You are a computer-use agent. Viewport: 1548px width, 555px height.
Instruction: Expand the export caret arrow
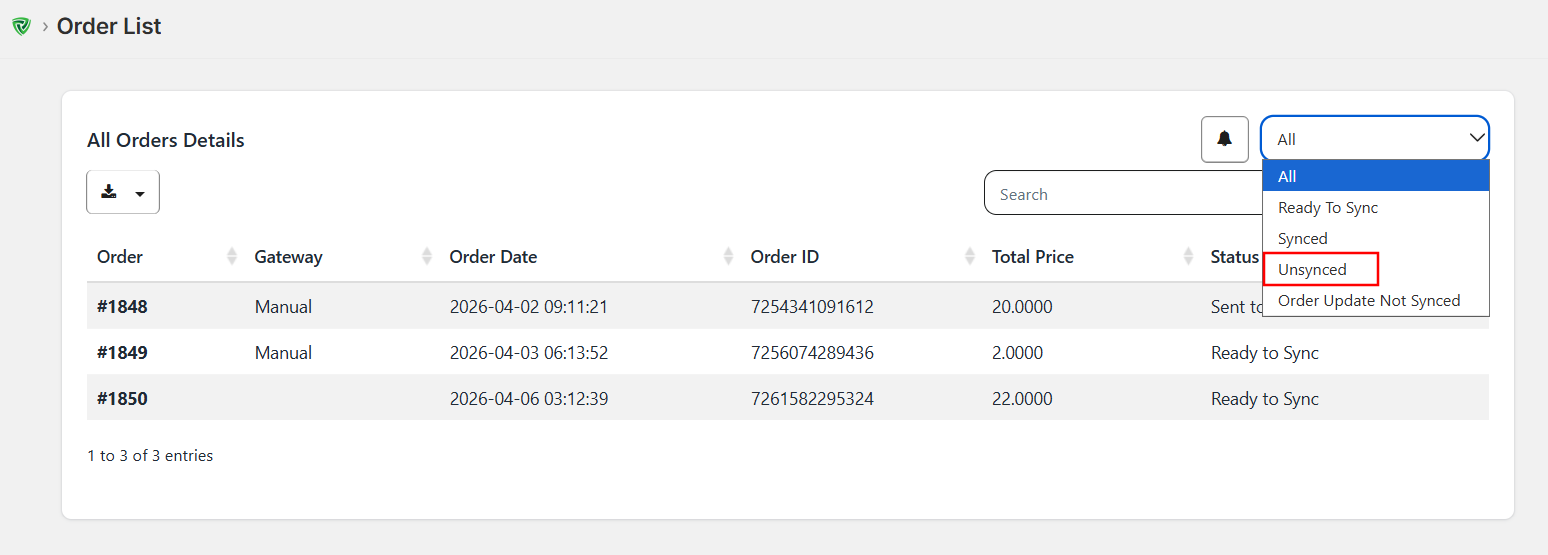coord(140,194)
